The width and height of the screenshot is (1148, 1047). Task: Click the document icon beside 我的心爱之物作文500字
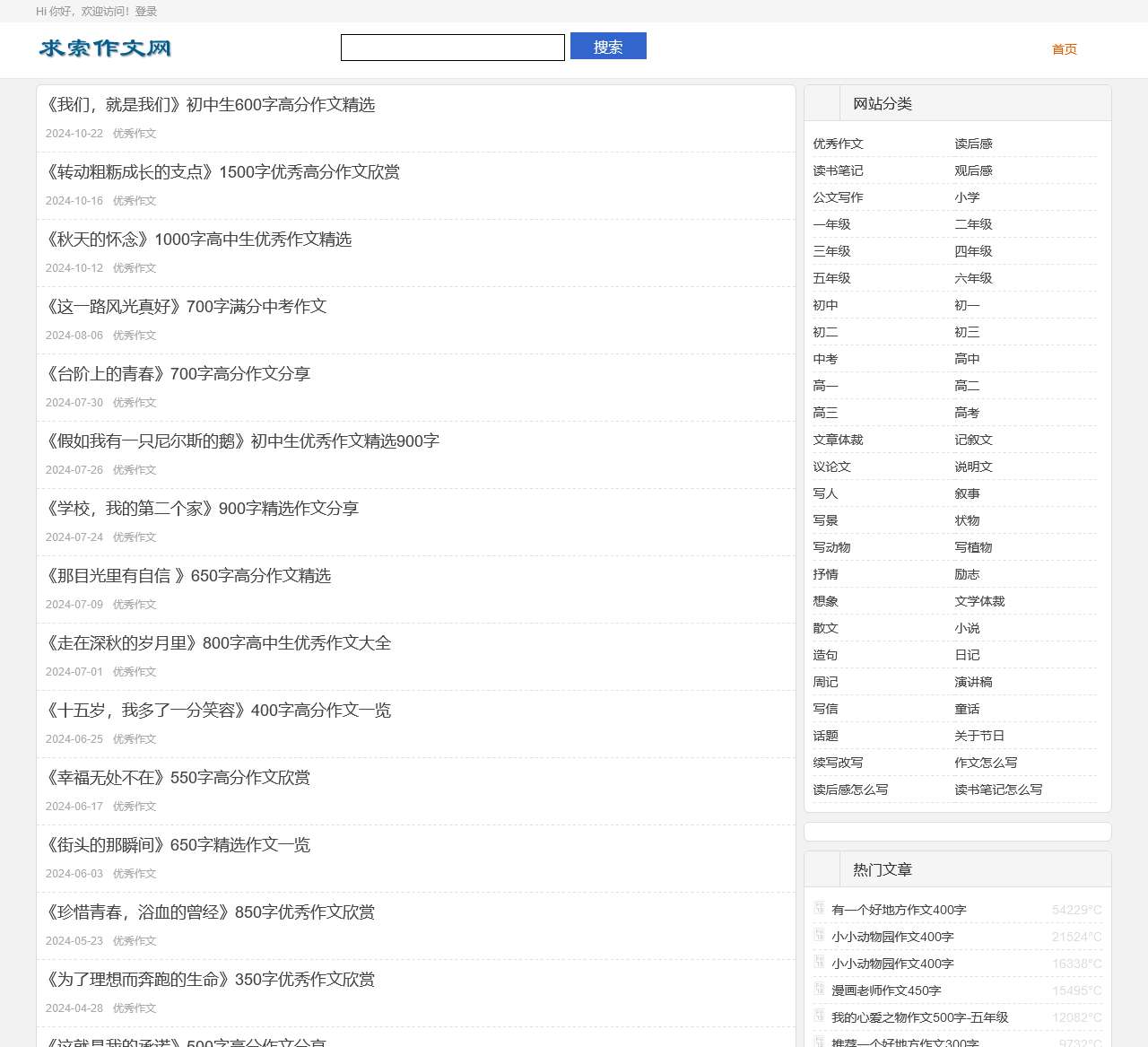(819, 1016)
